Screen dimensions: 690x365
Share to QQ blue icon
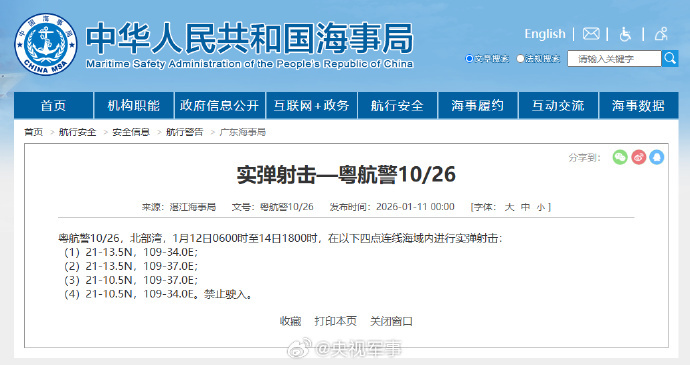(x=657, y=157)
